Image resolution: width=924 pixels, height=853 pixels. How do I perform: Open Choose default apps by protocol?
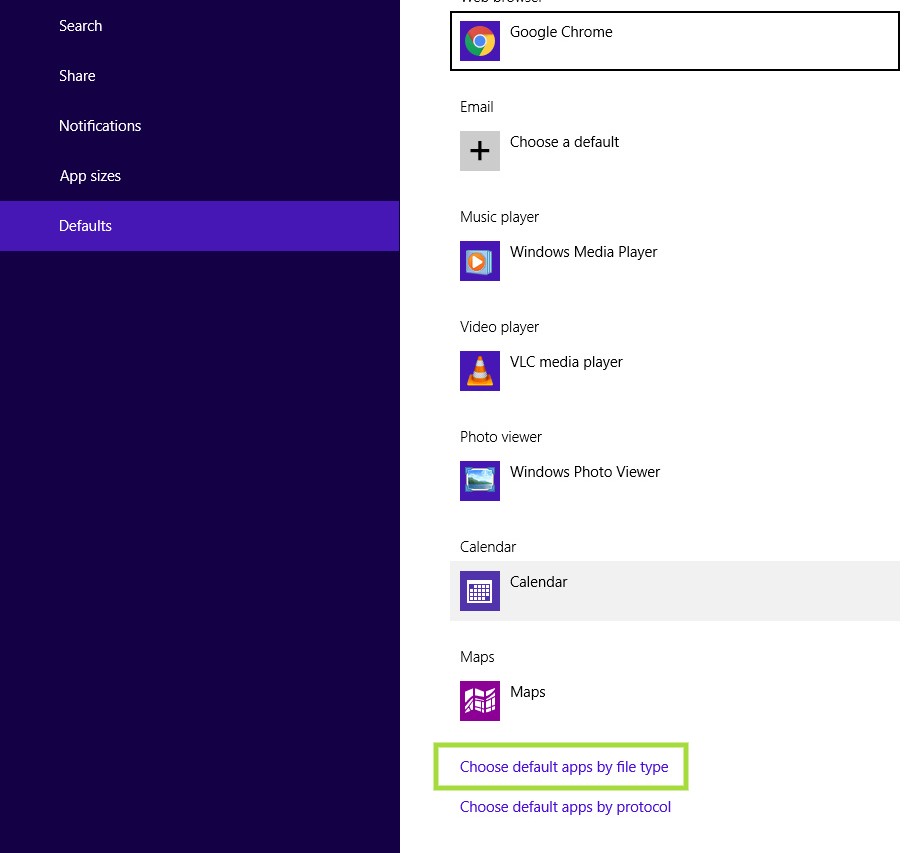coord(565,807)
